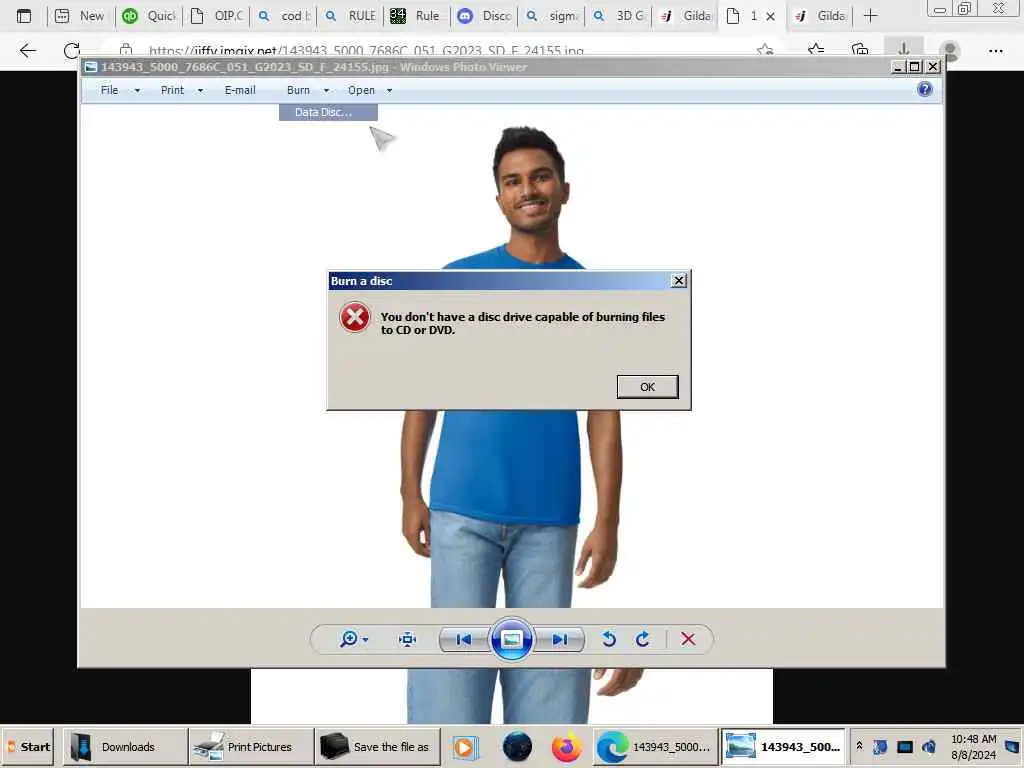Click the network tray icon
The image size is (1024, 768).
click(904, 746)
